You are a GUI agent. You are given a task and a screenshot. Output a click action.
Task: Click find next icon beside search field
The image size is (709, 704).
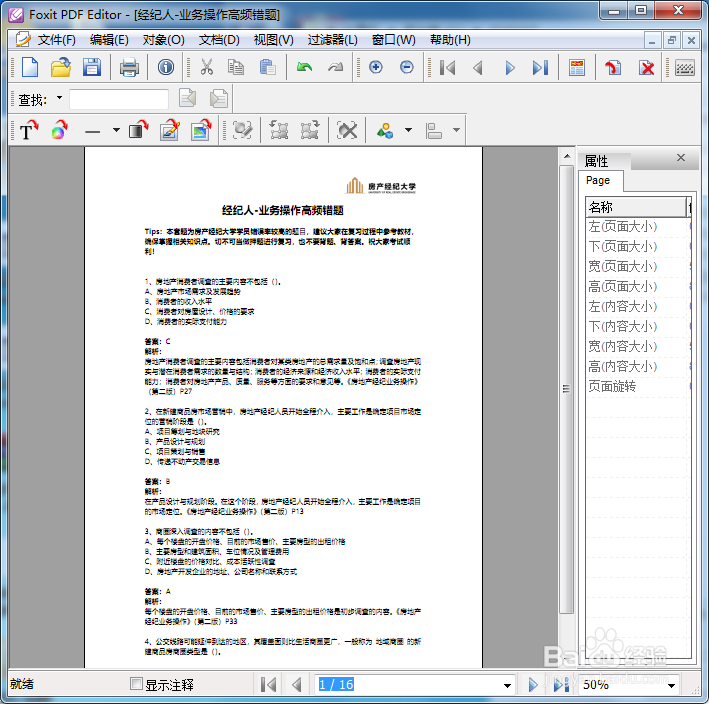tap(219, 98)
